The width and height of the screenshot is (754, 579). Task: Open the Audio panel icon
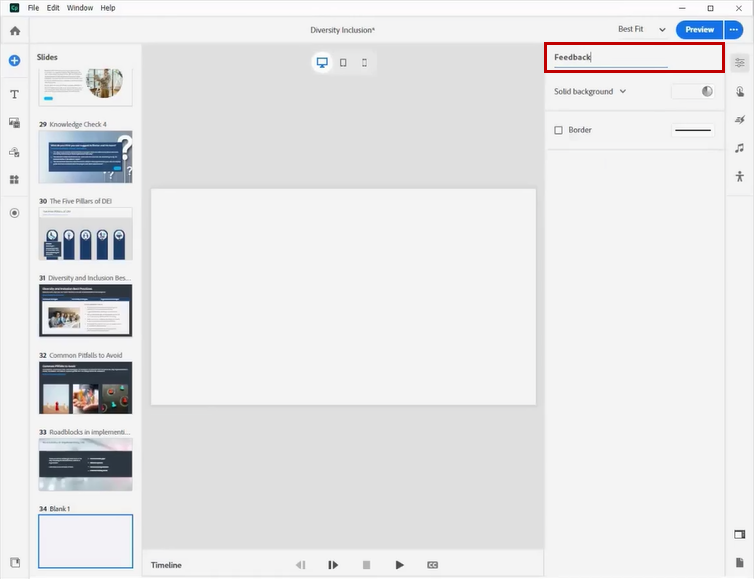pos(740,148)
